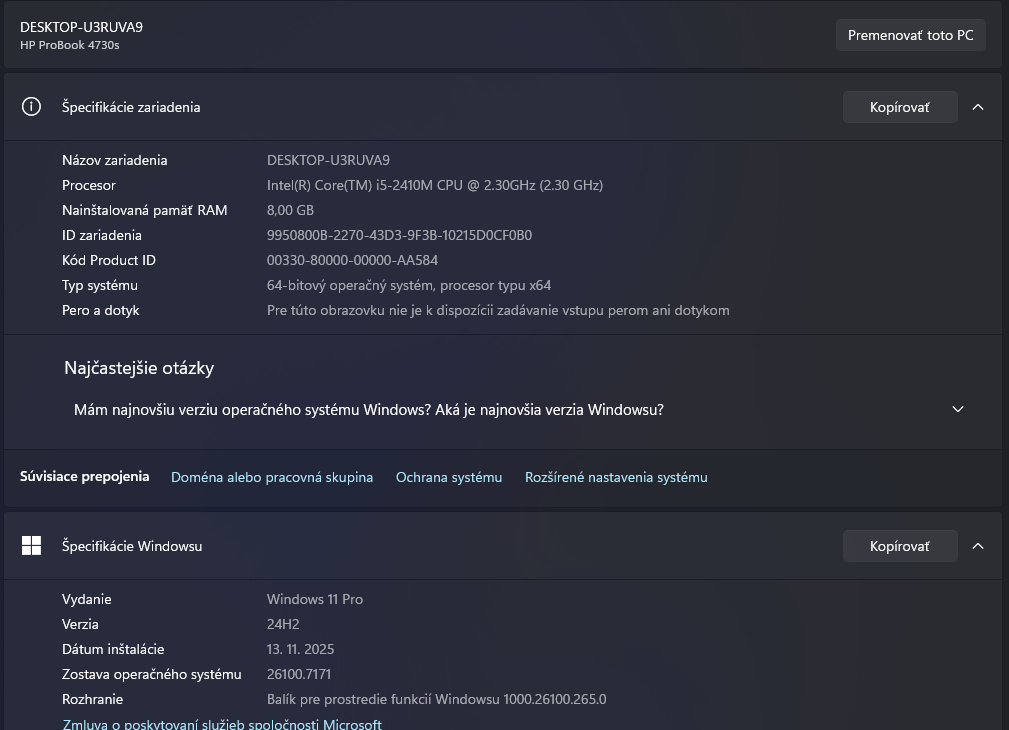Click the info icon beside Špecifikácie zariadenia
The image size is (1009, 730).
32,107
